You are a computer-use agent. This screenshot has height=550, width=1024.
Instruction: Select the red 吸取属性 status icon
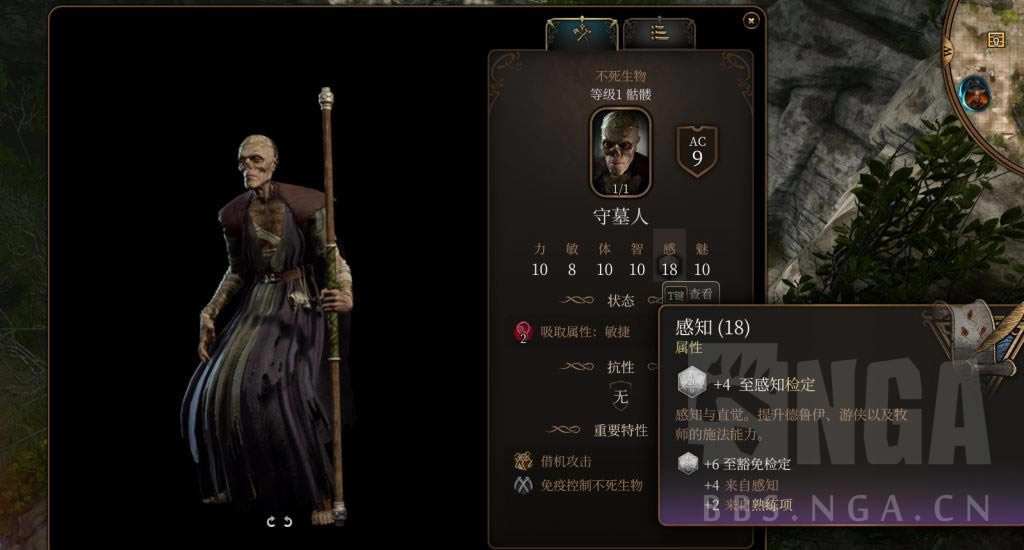522,332
